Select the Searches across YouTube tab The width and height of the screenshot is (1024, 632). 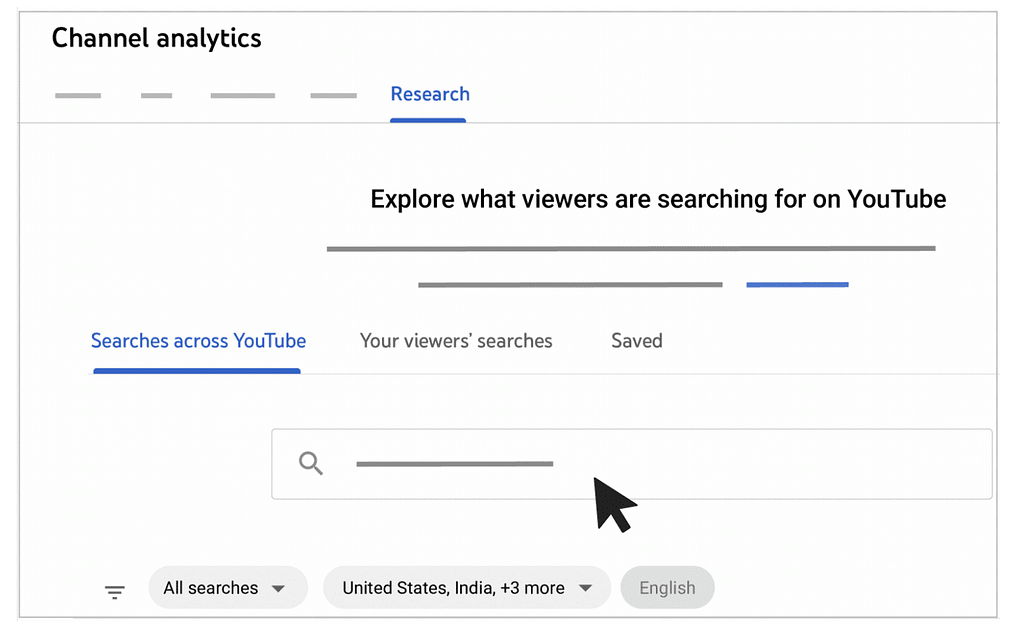pos(198,341)
